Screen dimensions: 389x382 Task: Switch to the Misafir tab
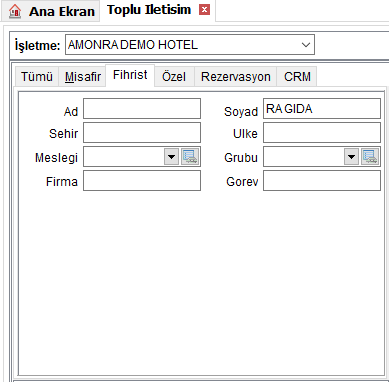pyautogui.click(x=83, y=77)
